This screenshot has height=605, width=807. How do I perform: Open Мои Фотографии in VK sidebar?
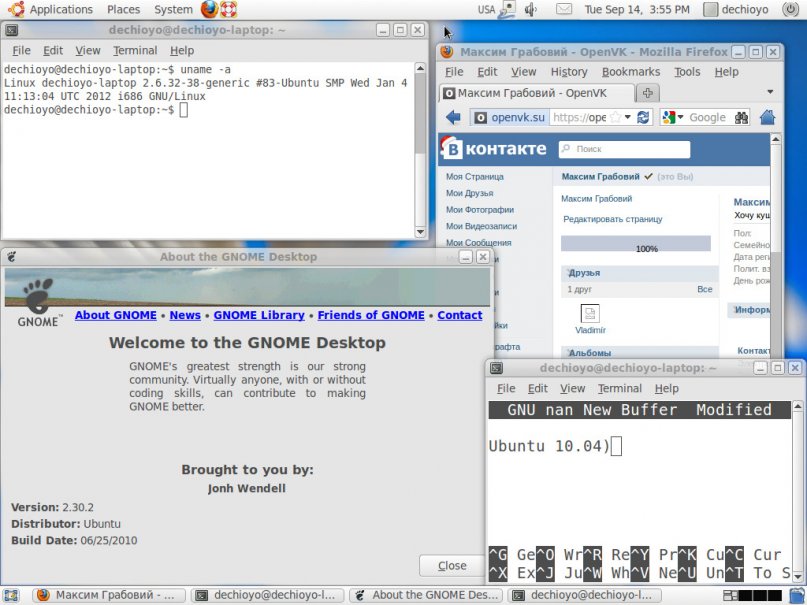pyautogui.click(x=480, y=209)
